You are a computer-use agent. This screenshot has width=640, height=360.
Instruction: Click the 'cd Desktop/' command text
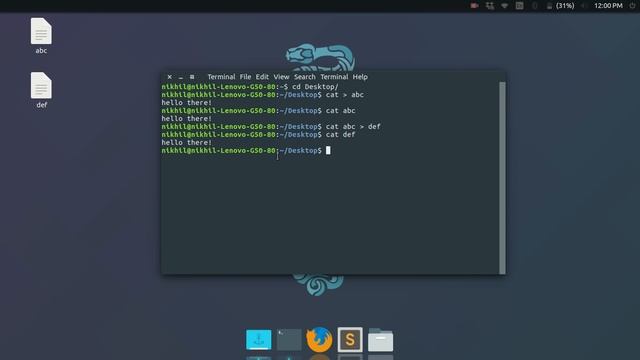tap(315, 87)
